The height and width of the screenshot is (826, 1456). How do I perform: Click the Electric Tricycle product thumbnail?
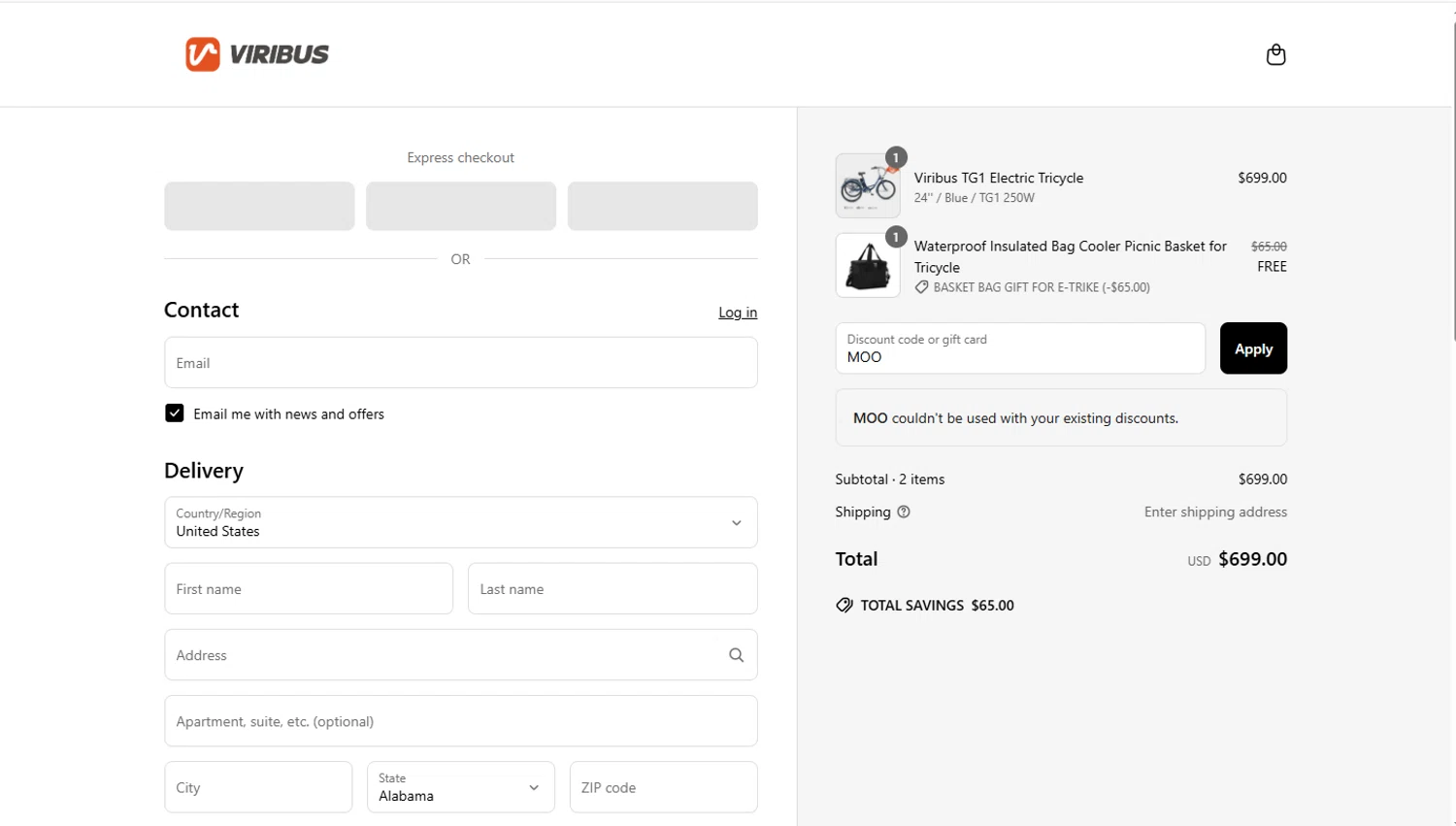pyautogui.click(x=868, y=185)
